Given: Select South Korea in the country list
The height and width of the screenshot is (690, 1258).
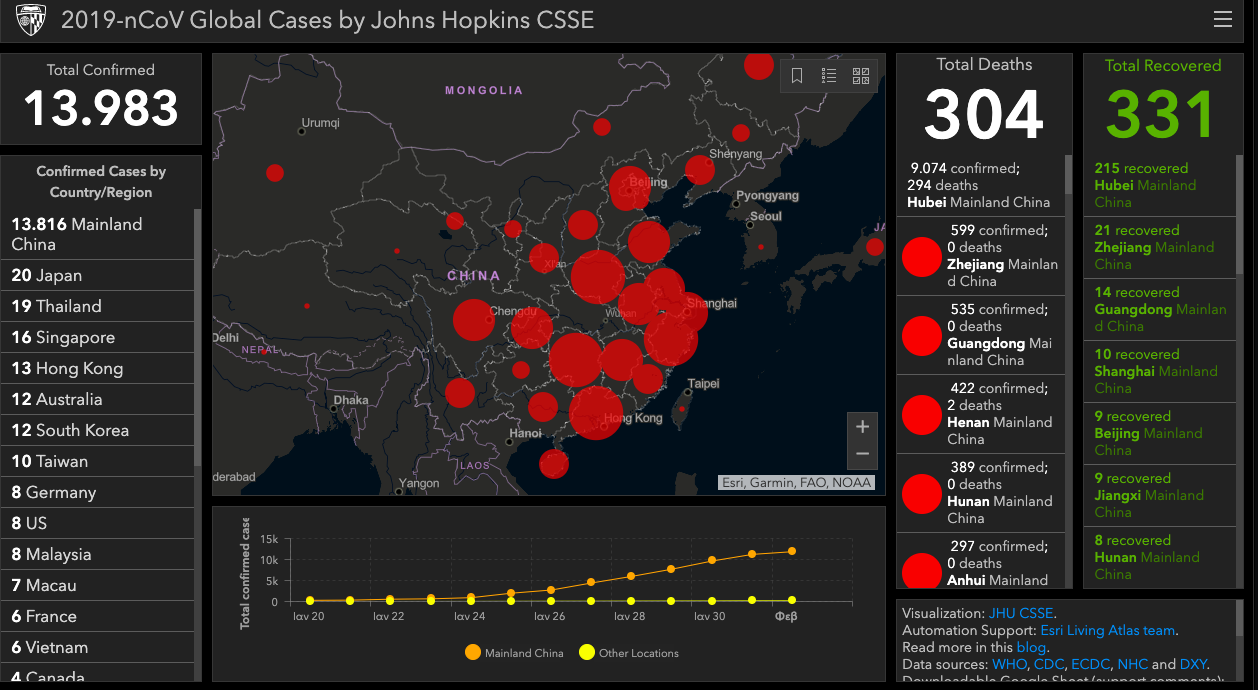Looking at the screenshot, I should (70, 430).
